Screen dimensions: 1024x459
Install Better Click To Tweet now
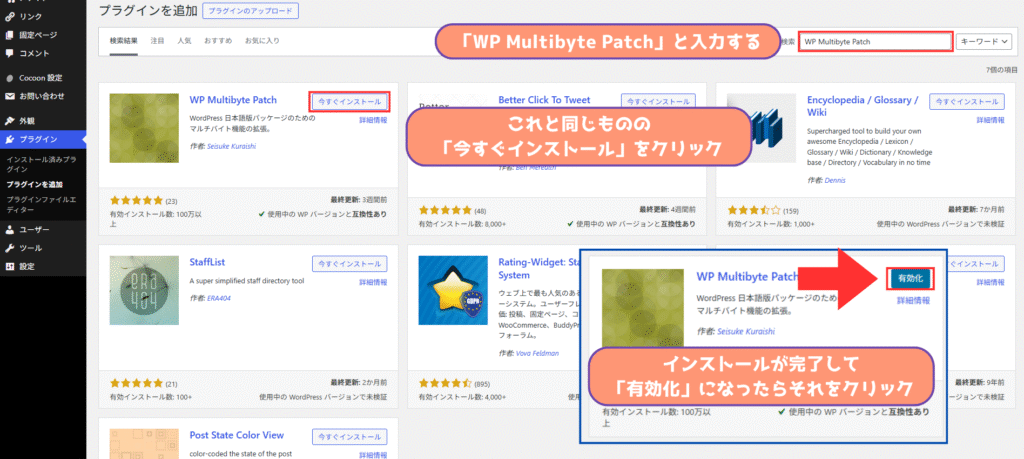coord(658,102)
